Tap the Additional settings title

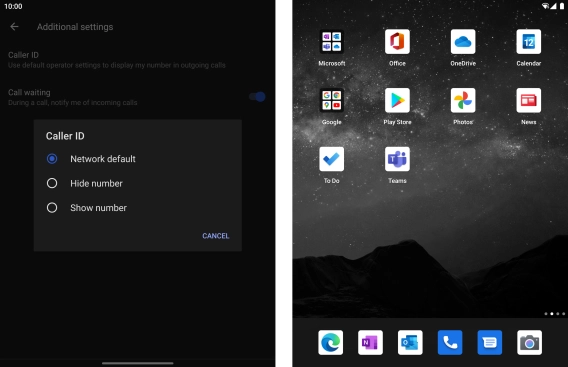(x=75, y=27)
